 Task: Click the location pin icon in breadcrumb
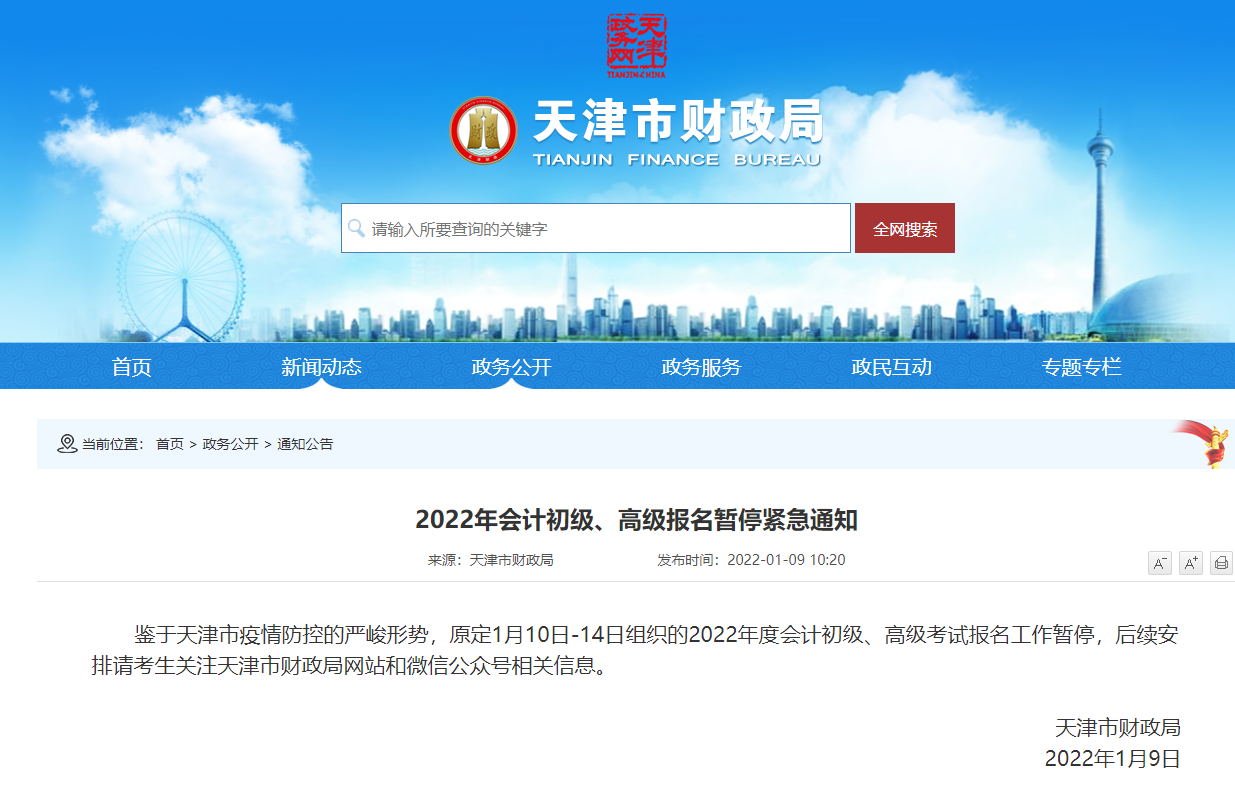pyautogui.click(x=67, y=444)
